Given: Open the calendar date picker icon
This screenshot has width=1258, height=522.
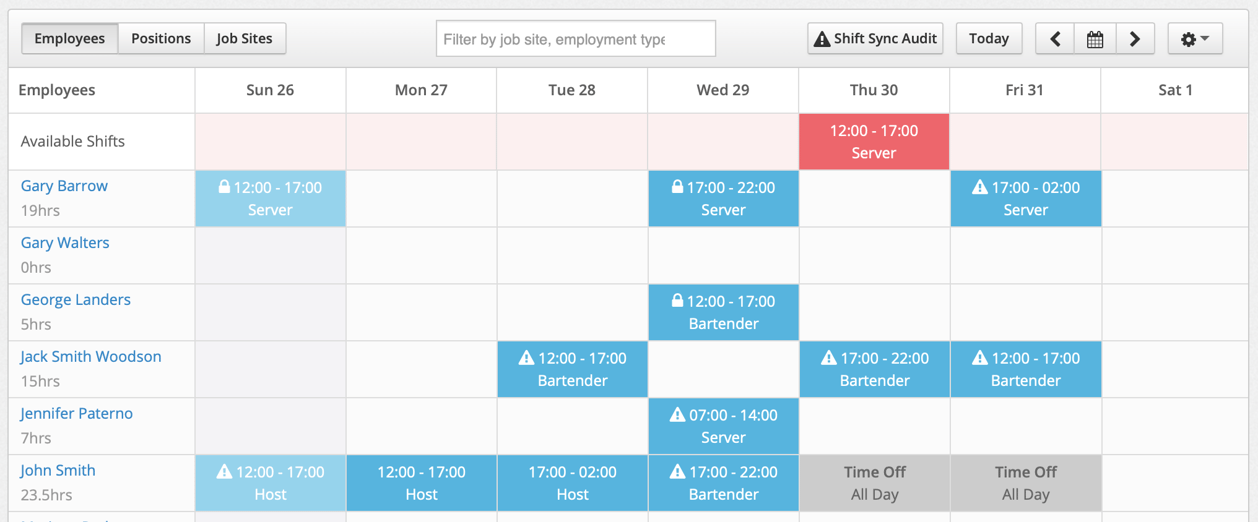Looking at the screenshot, I should coord(1095,39).
